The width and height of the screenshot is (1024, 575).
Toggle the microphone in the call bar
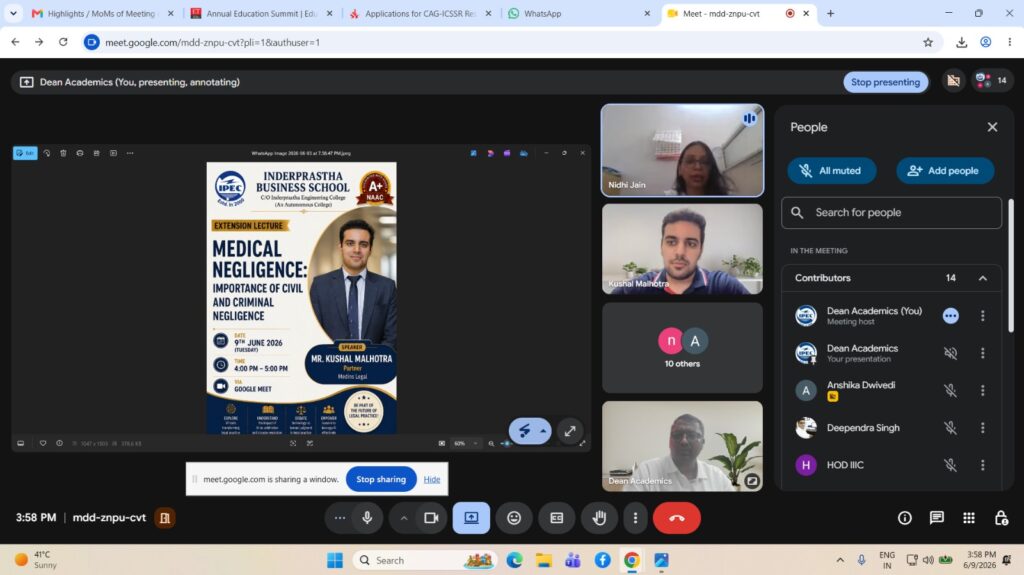(x=367, y=518)
